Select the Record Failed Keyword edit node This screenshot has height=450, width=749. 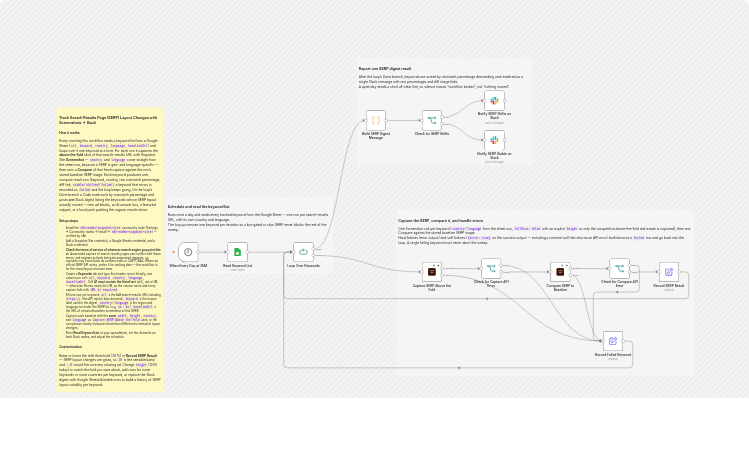click(613, 341)
